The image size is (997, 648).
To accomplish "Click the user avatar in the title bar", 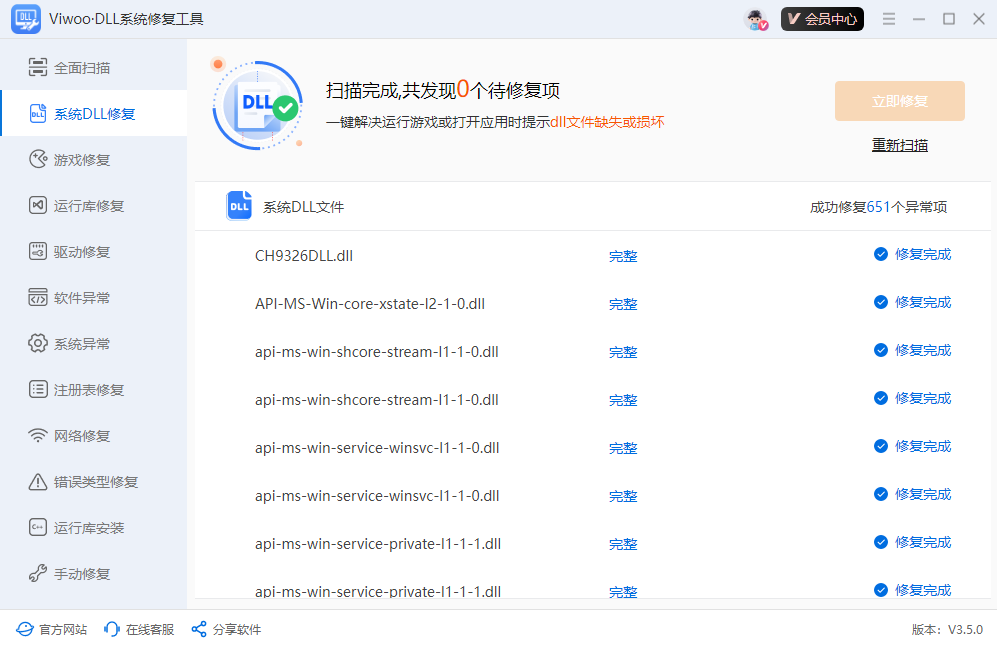I will (x=756, y=18).
